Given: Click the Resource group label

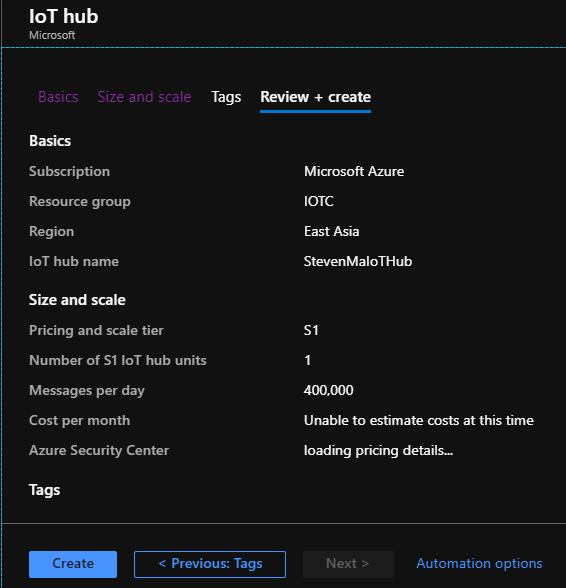Looking at the screenshot, I should click(80, 201).
